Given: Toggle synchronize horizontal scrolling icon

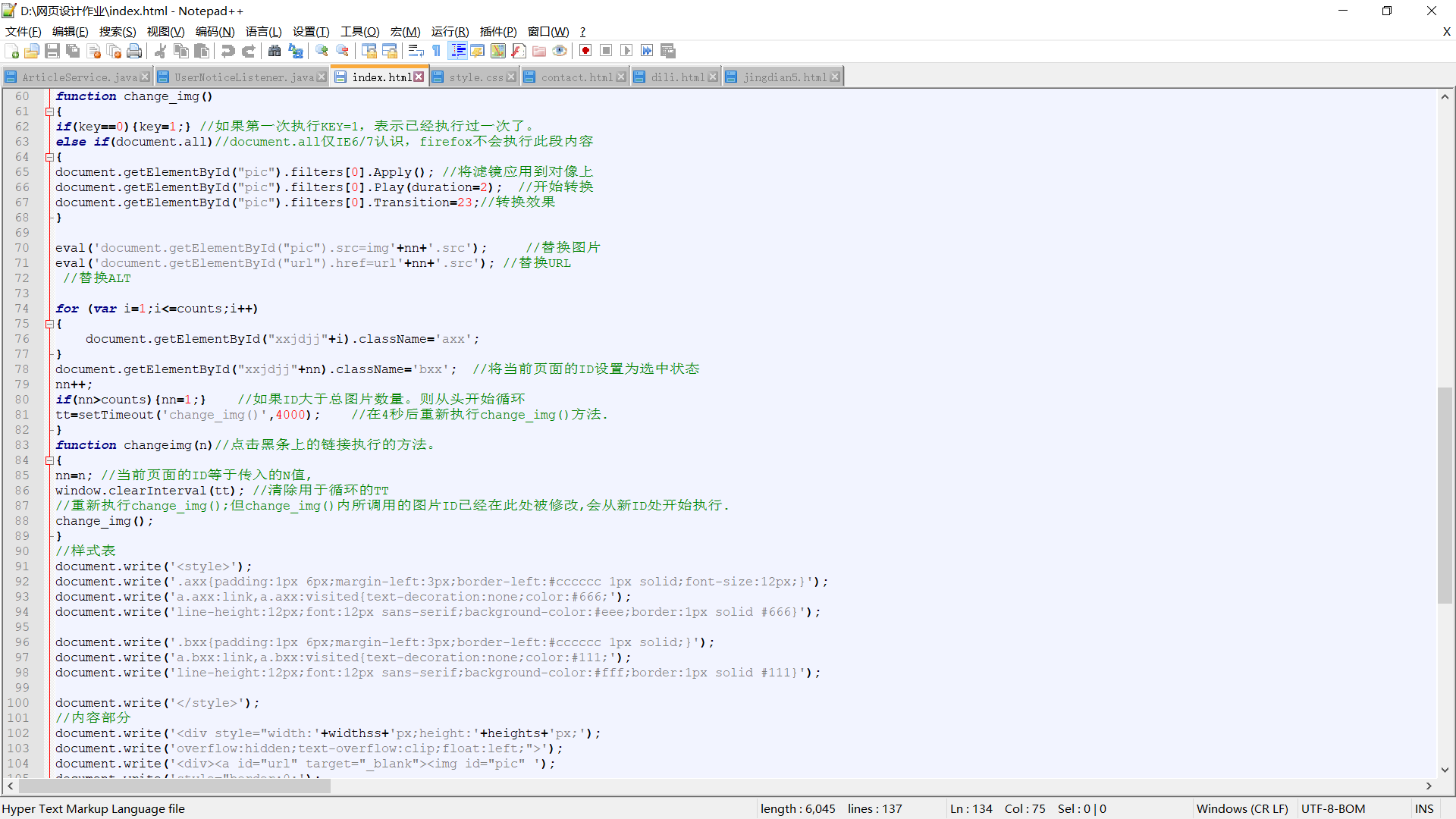Looking at the screenshot, I should click(x=390, y=51).
